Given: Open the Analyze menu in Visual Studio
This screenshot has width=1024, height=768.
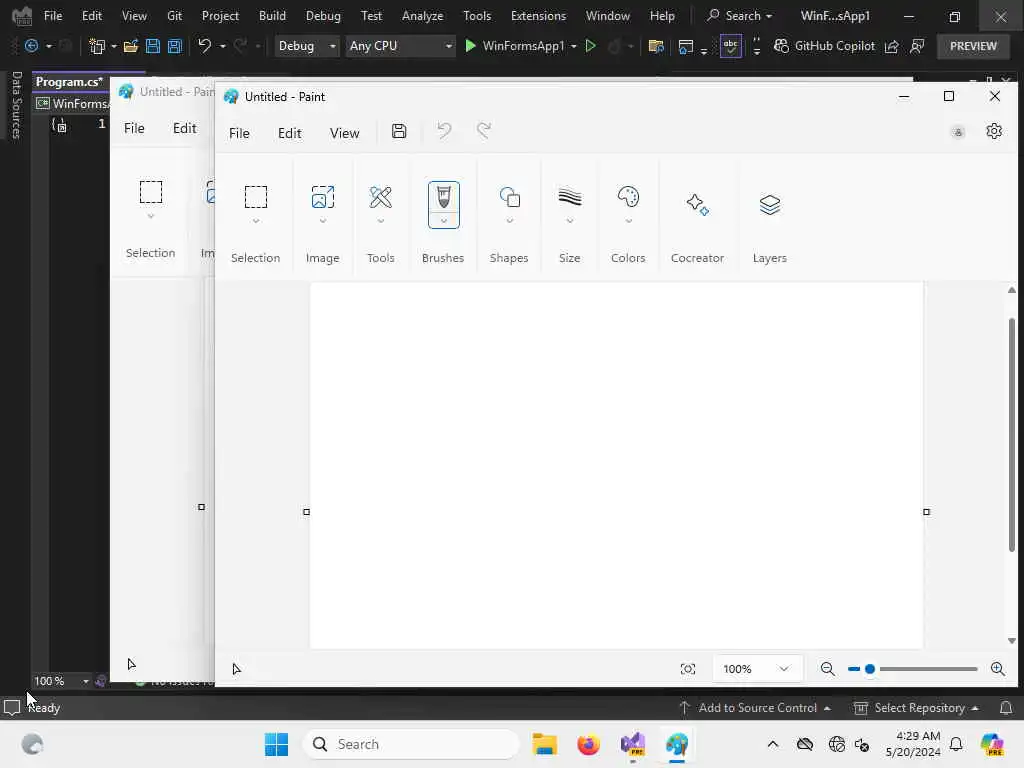Looking at the screenshot, I should (x=422, y=16).
